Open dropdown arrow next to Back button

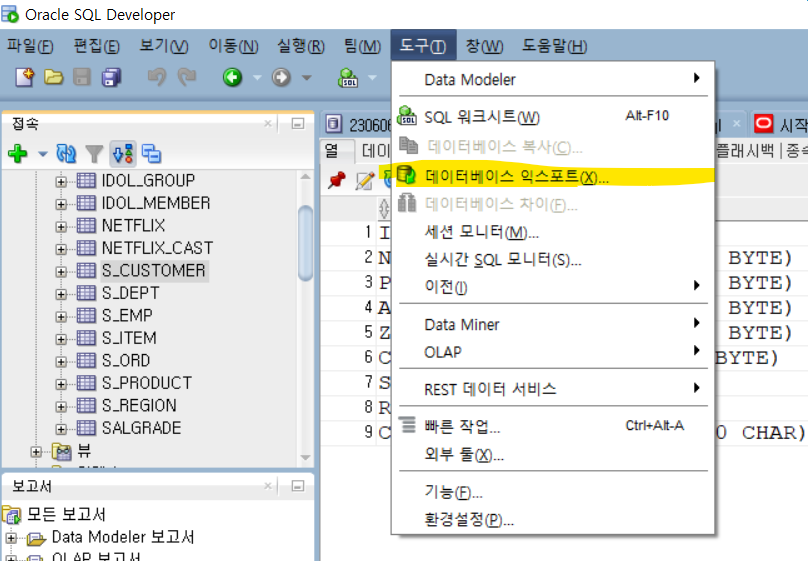[x=257, y=78]
